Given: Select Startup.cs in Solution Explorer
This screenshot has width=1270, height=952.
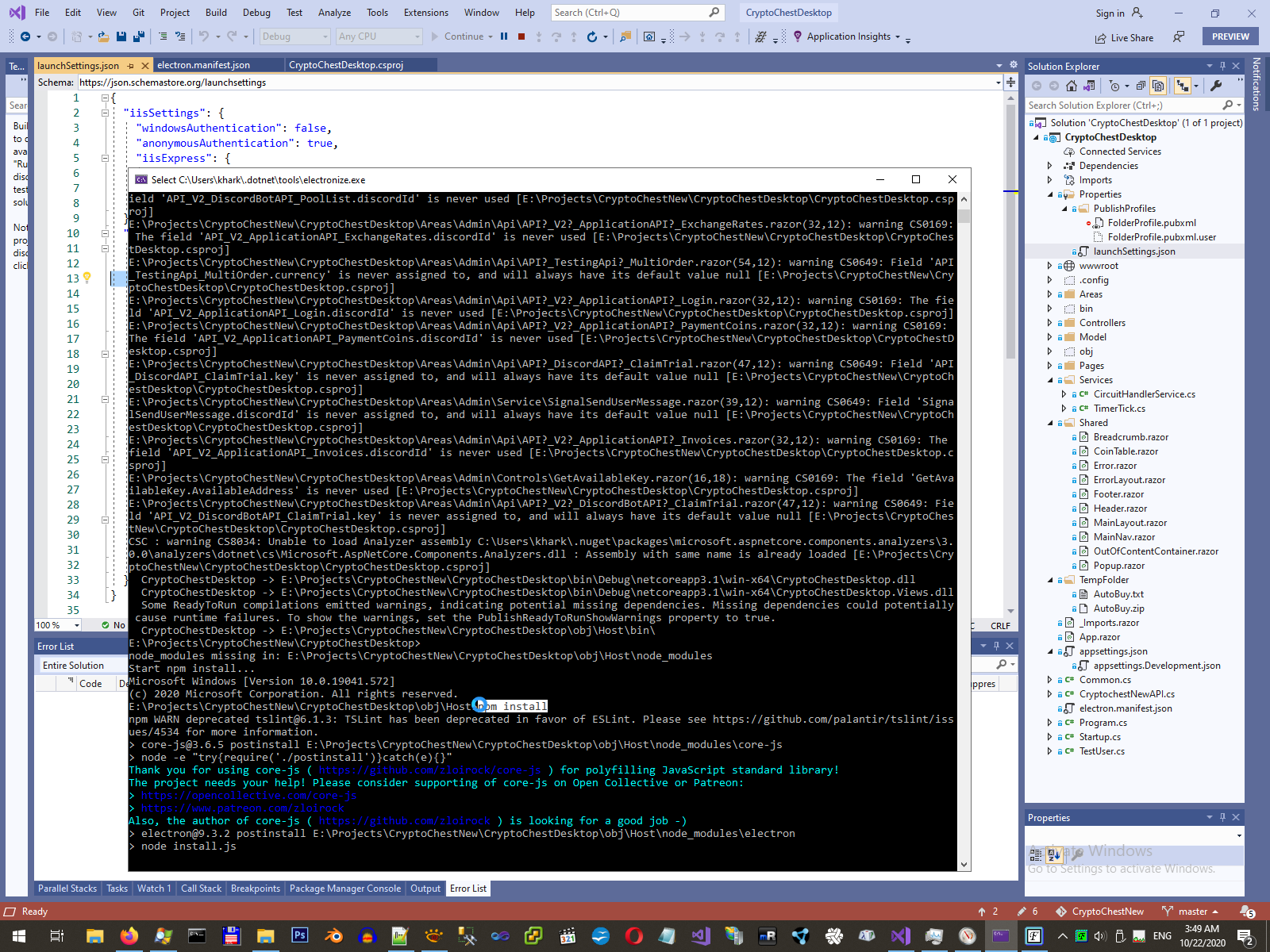Looking at the screenshot, I should (x=1099, y=737).
